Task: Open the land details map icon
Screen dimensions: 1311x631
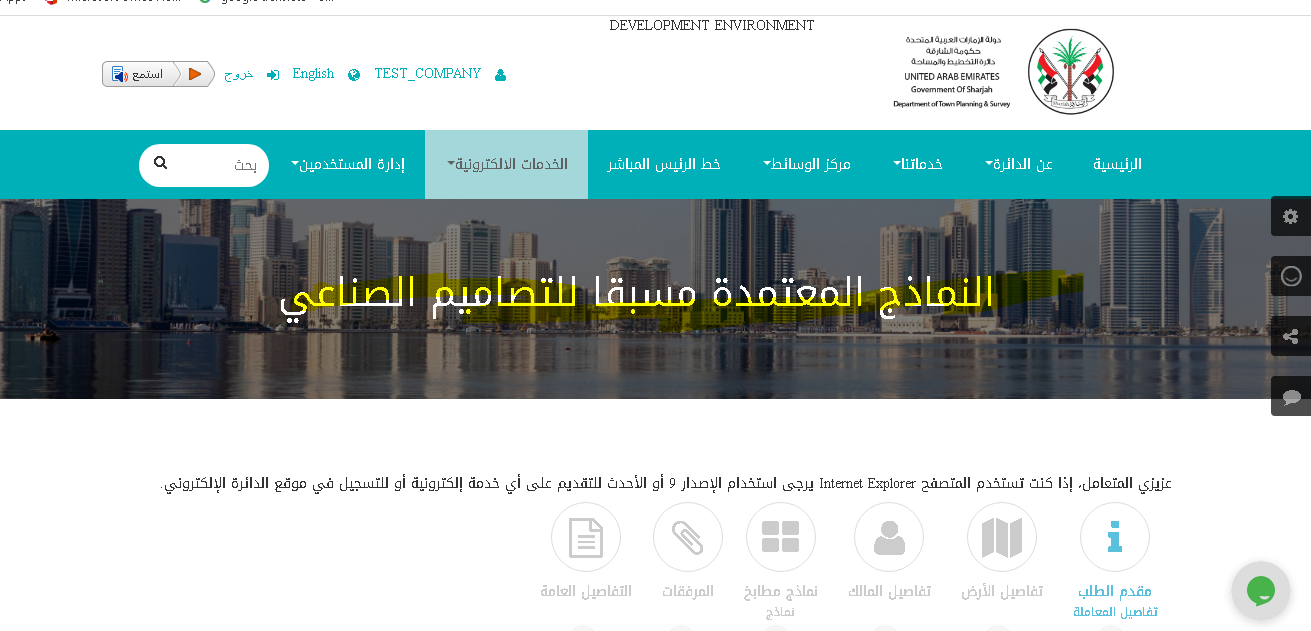Action: tap(1002, 537)
